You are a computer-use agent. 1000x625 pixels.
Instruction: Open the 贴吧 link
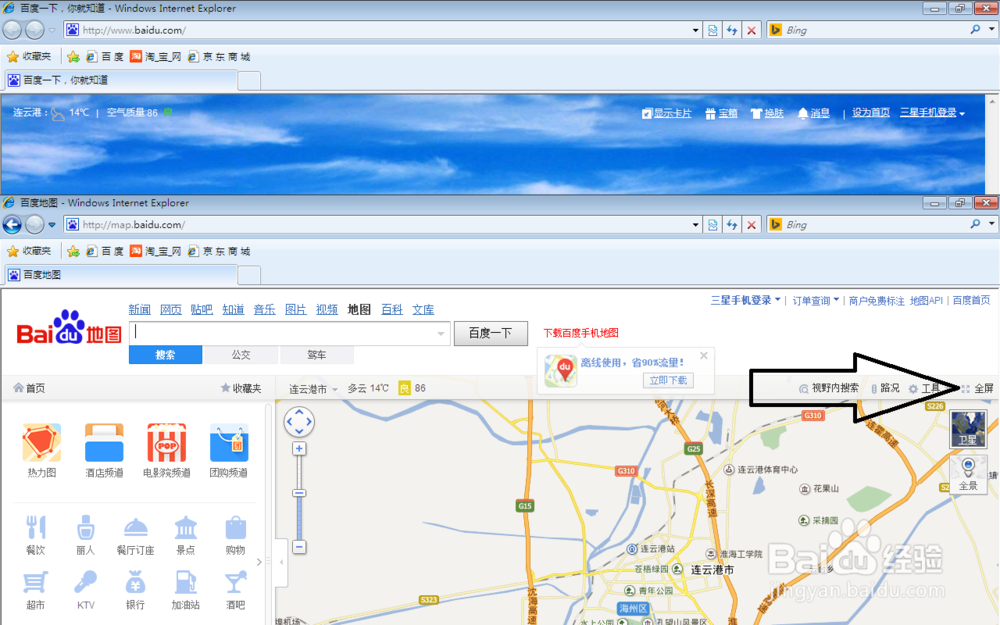pos(202,309)
